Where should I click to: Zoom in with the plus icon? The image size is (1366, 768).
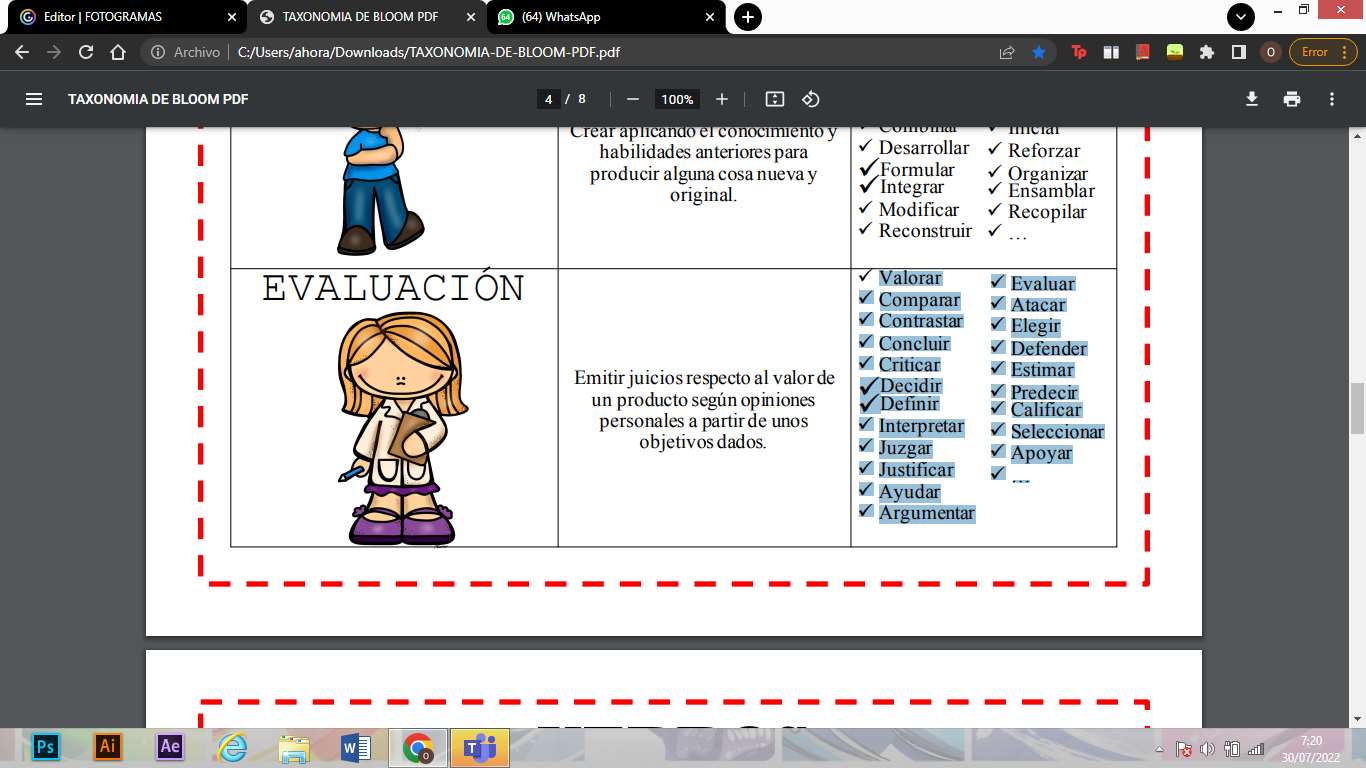coord(722,99)
